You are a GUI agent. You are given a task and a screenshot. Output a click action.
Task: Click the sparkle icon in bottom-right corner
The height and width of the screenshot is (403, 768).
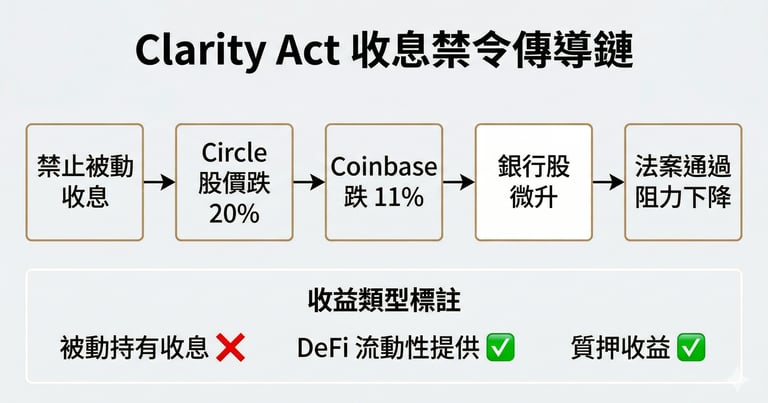tap(738, 377)
